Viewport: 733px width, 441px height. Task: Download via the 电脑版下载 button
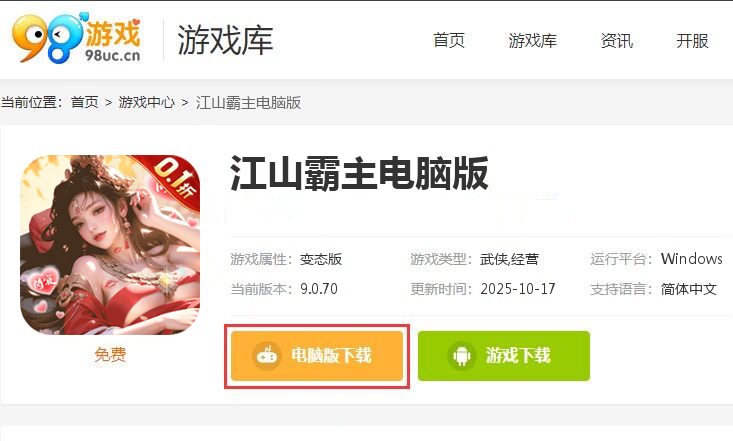pyautogui.click(x=317, y=356)
